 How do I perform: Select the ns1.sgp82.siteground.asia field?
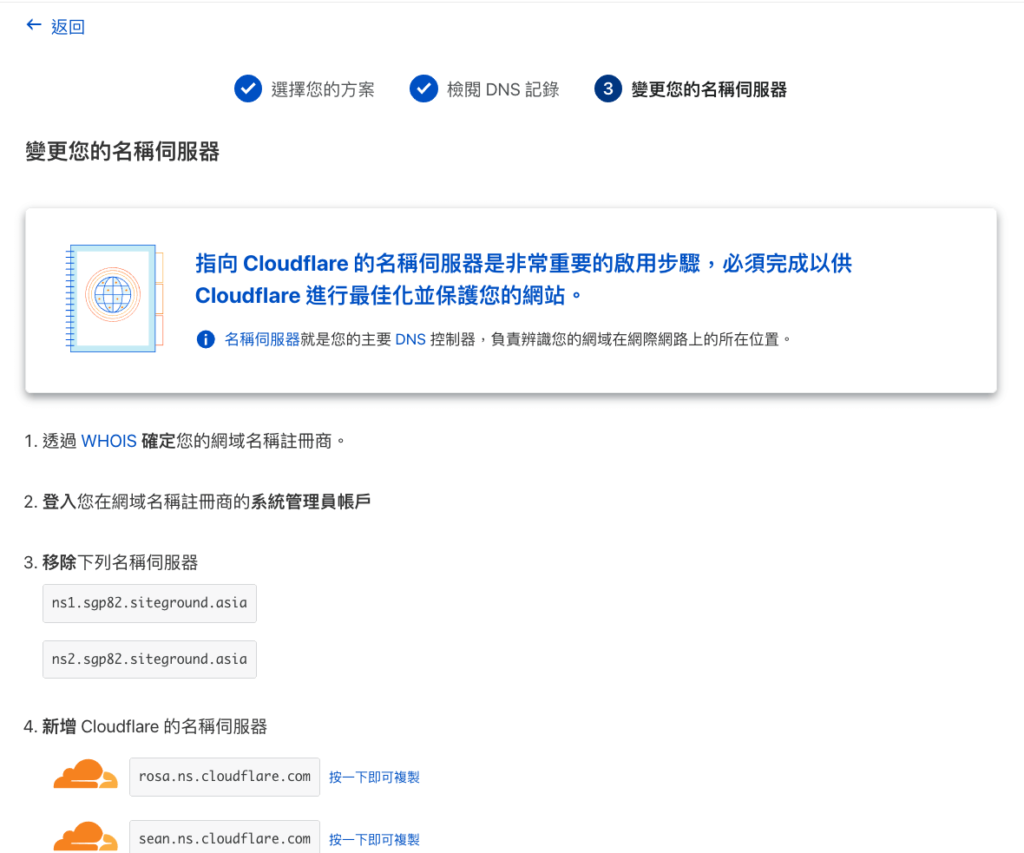[x=150, y=604]
